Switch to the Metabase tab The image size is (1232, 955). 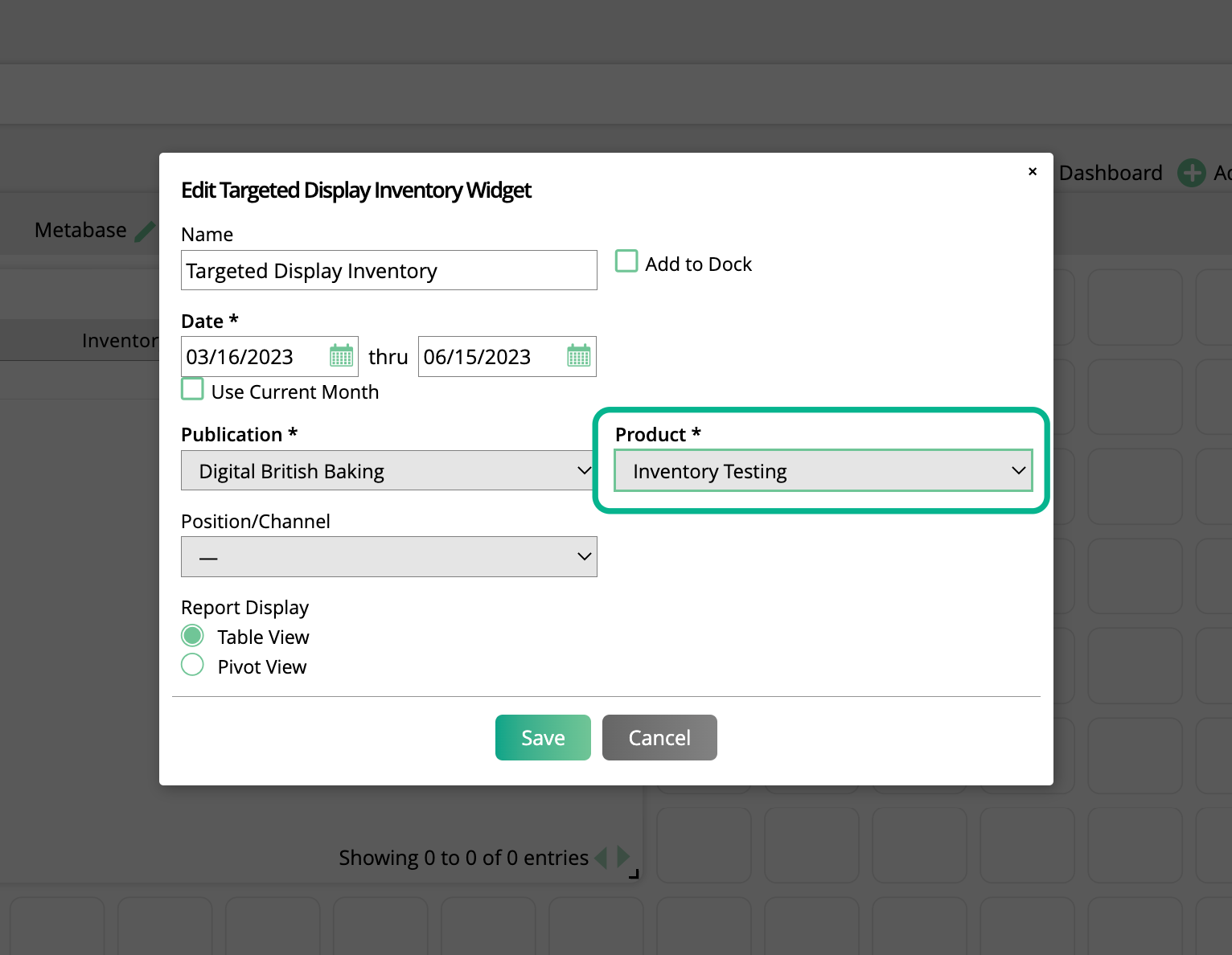point(80,231)
